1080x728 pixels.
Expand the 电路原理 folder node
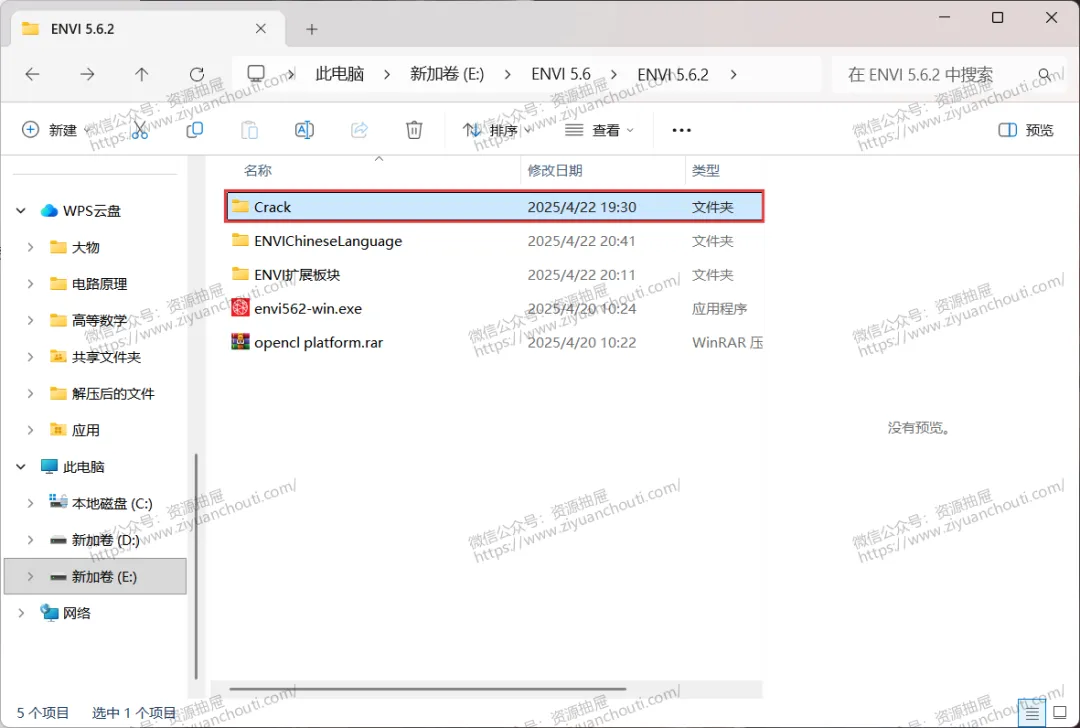point(30,284)
